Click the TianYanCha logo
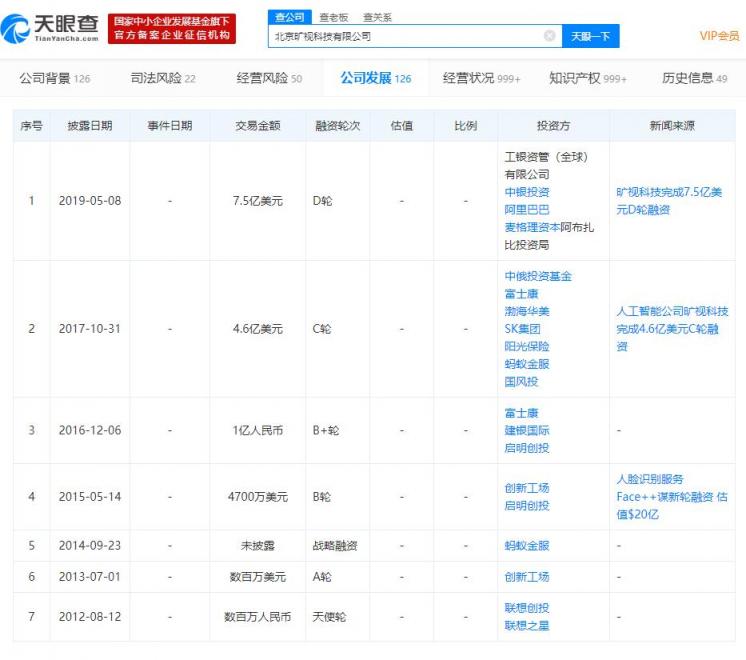 (50, 28)
